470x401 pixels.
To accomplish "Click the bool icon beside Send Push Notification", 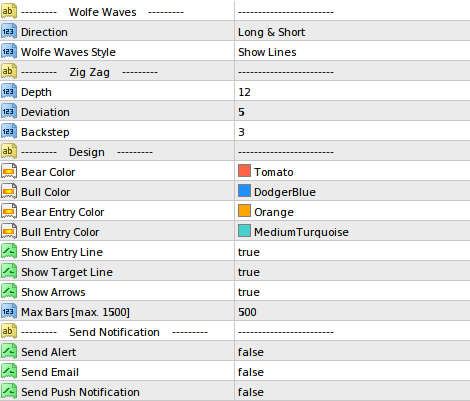I will [9, 391].
